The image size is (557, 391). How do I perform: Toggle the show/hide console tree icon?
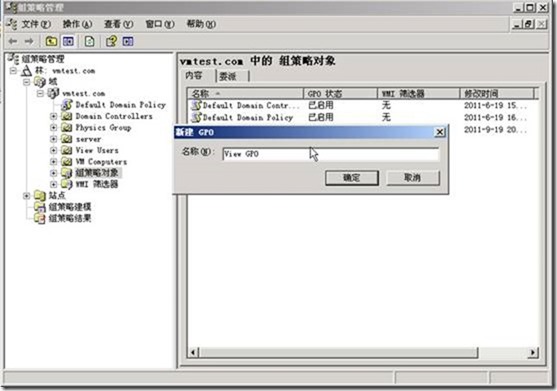68,42
